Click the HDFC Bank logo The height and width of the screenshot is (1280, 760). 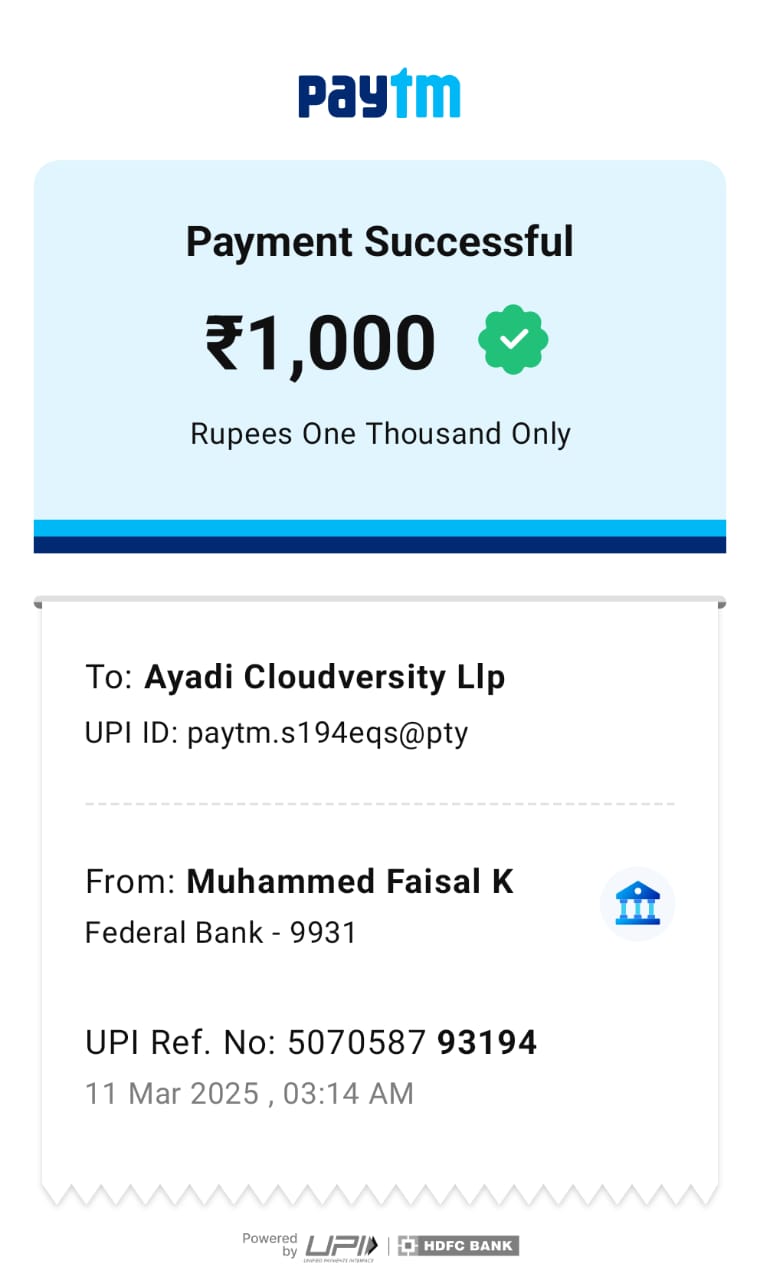458,1246
